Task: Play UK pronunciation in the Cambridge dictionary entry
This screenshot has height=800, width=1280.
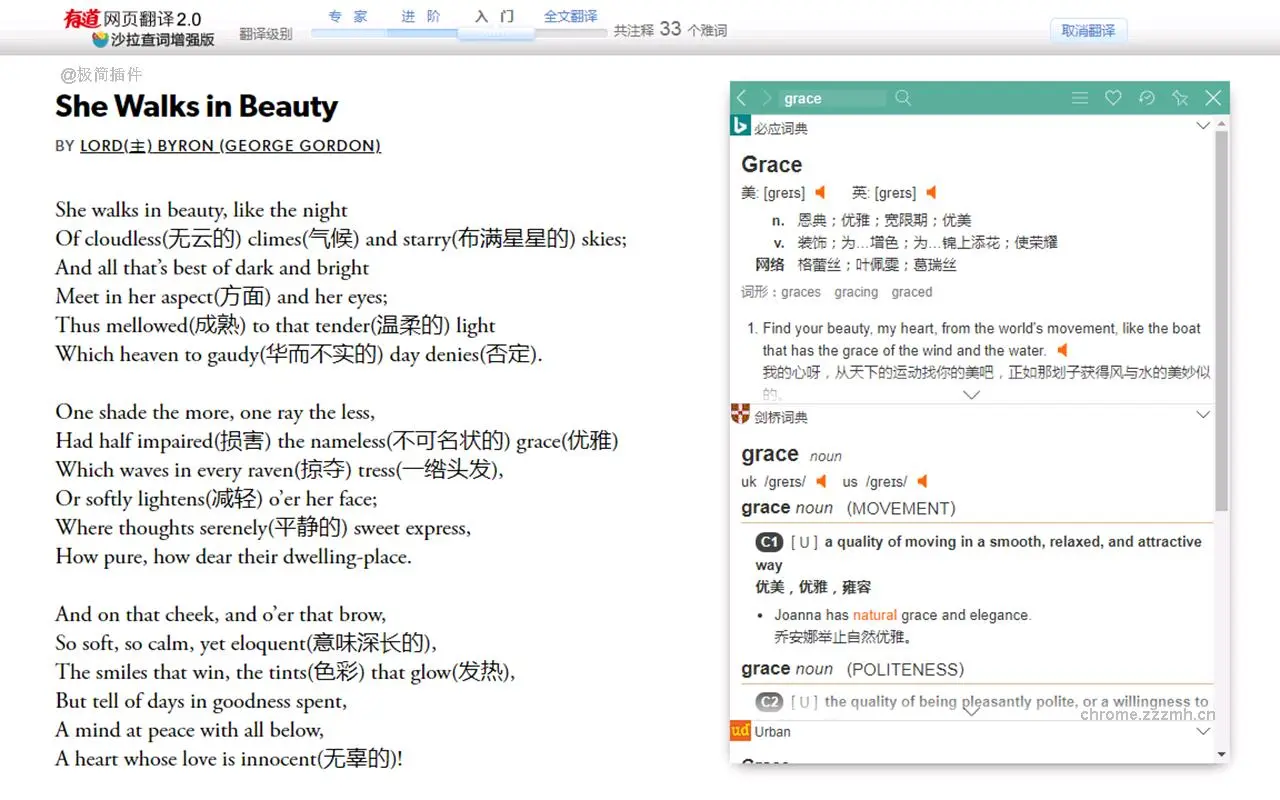Action: (x=821, y=481)
